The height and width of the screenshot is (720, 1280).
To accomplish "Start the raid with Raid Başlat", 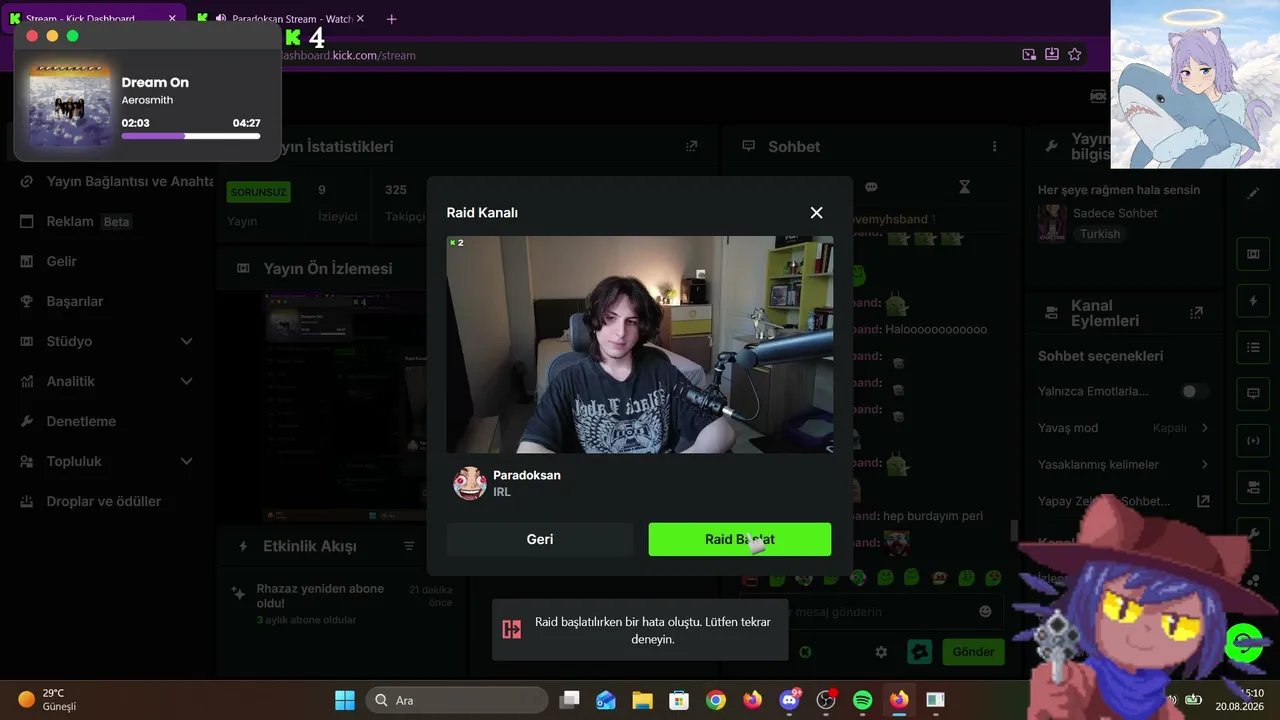I will [x=739, y=539].
